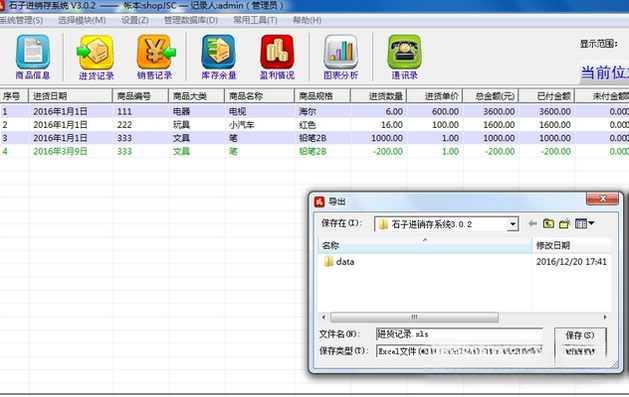Create a new folder in export dialog
The width and height of the screenshot is (629, 397).
[565, 223]
